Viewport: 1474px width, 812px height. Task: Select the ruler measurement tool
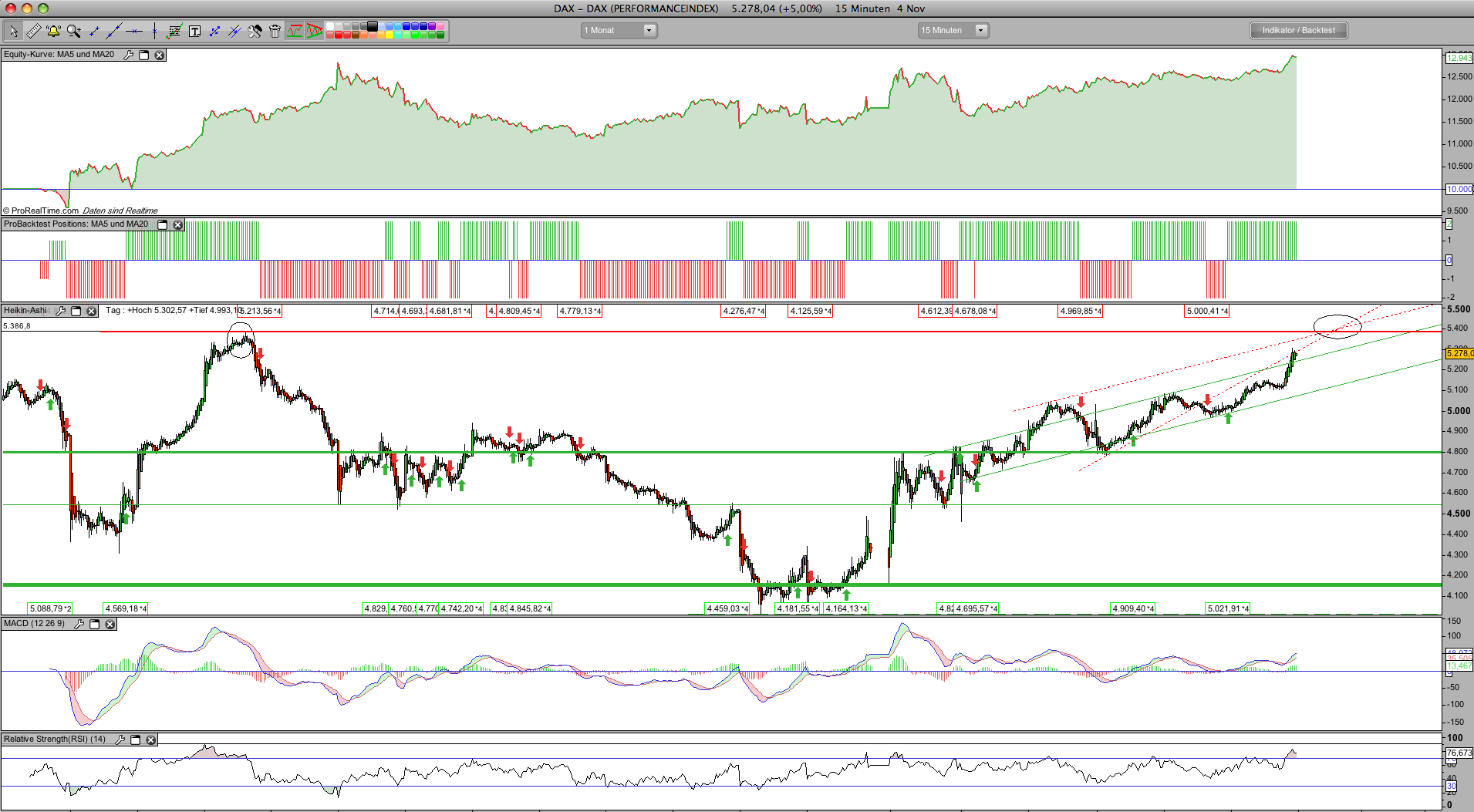pos(33,31)
